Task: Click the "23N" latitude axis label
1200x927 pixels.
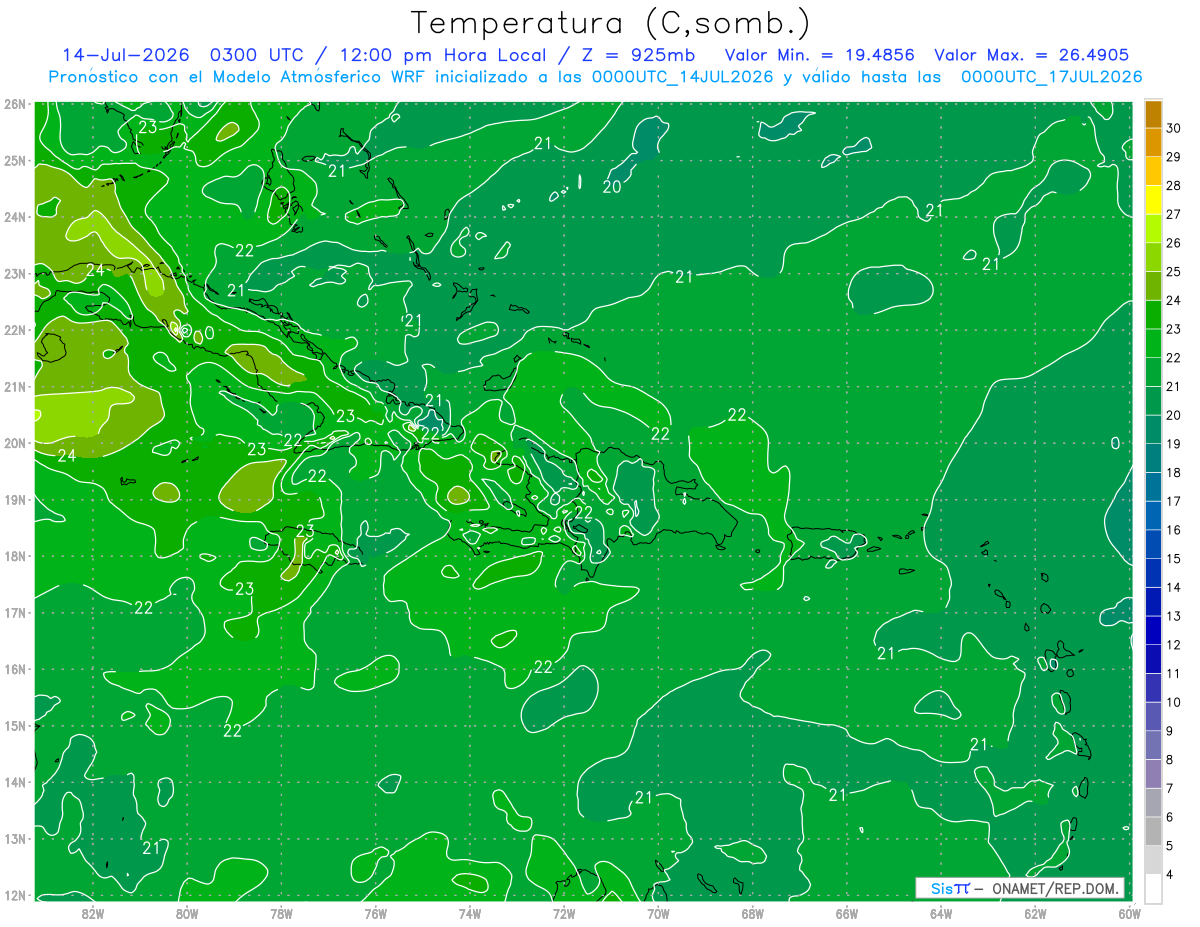Action: pos(14,273)
